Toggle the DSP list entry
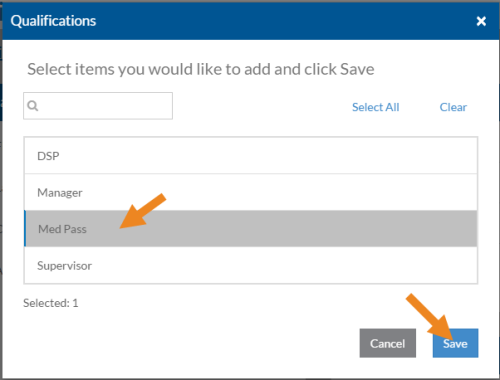The width and height of the screenshot is (500, 380). coord(251,156)
